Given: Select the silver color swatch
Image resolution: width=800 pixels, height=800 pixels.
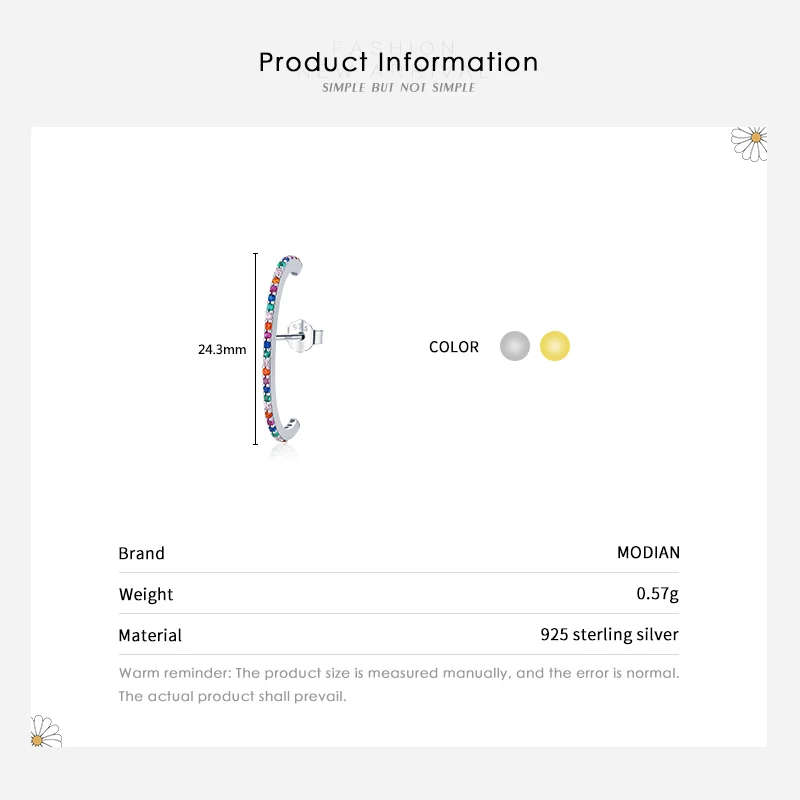Looking at the screenshot, I should [x=515, y=347].
